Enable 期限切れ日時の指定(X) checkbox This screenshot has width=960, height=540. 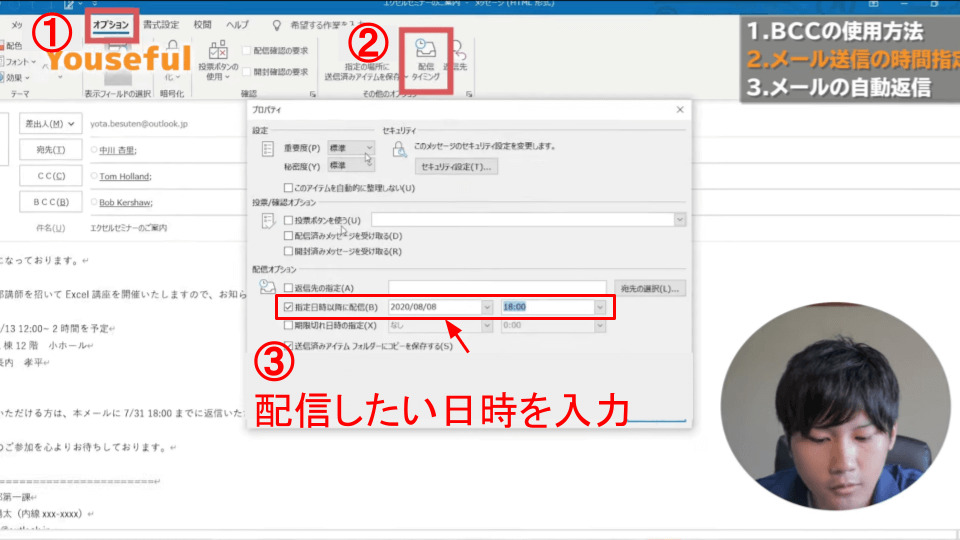tap(288, 325)
